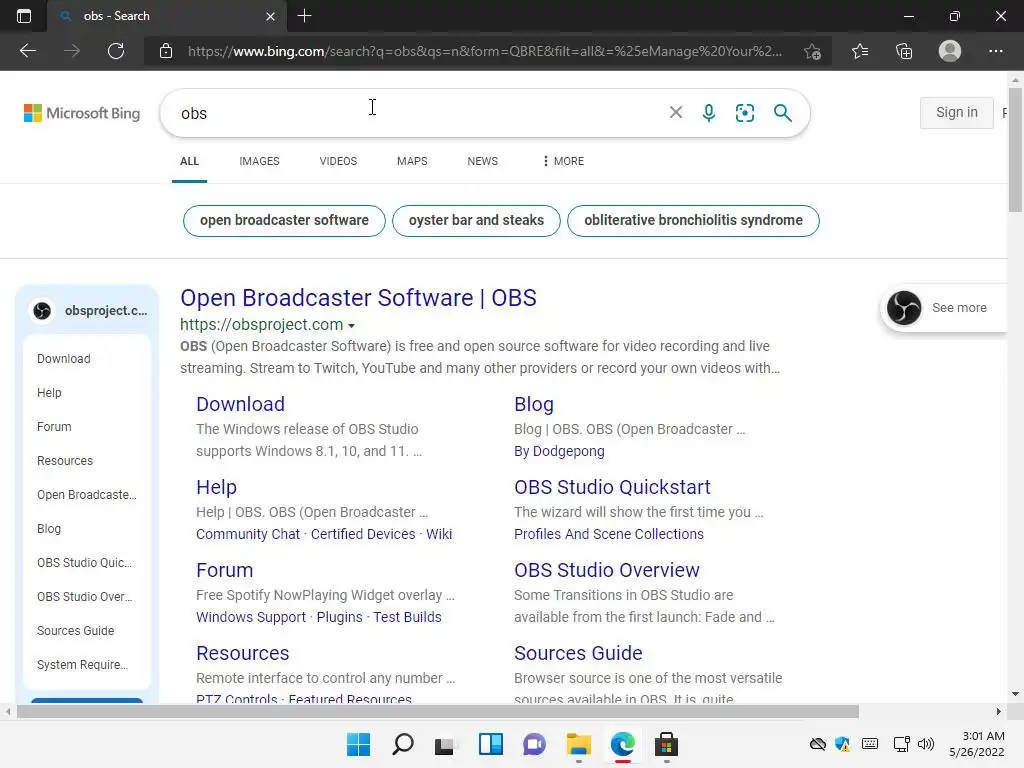1024x768 pixels.
Task: Open the OBS Studio Quickstart link
Action: point(612,487)
